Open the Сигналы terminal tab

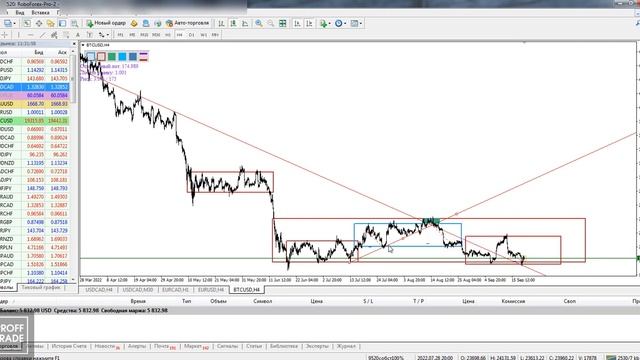tap(227, 346)
